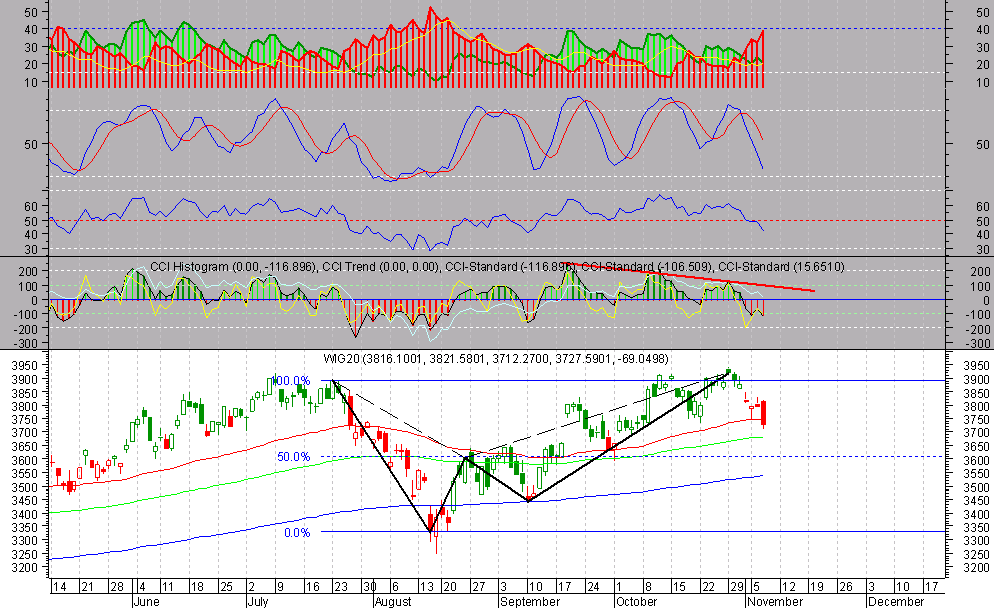The height and width of the screenshot is (608, 994).
Task: Click date label 12 on time axis
Action: (x=788, y=586)
